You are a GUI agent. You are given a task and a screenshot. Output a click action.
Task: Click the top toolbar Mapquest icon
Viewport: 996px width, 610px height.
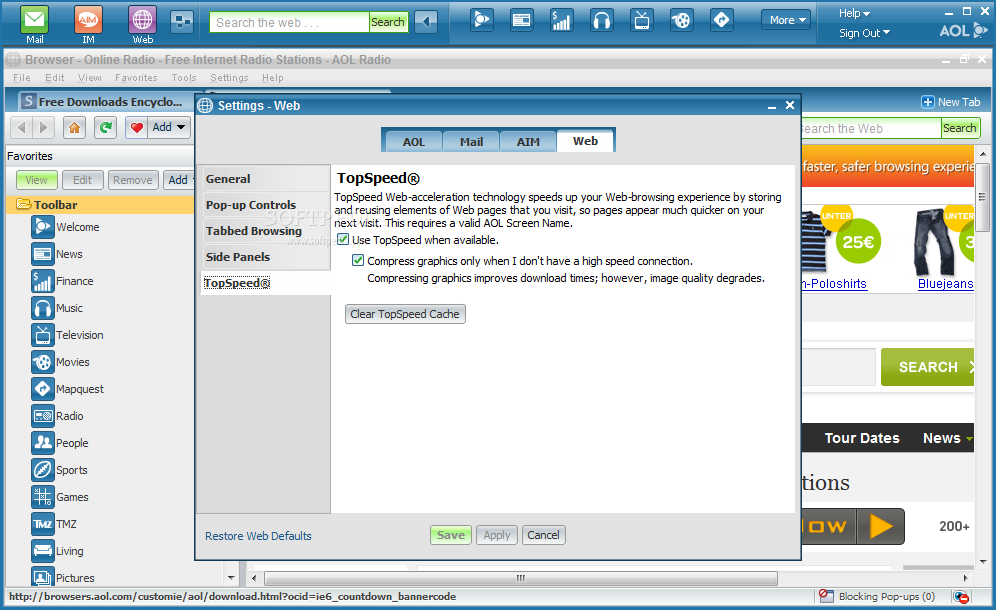[x=722, y=20]
